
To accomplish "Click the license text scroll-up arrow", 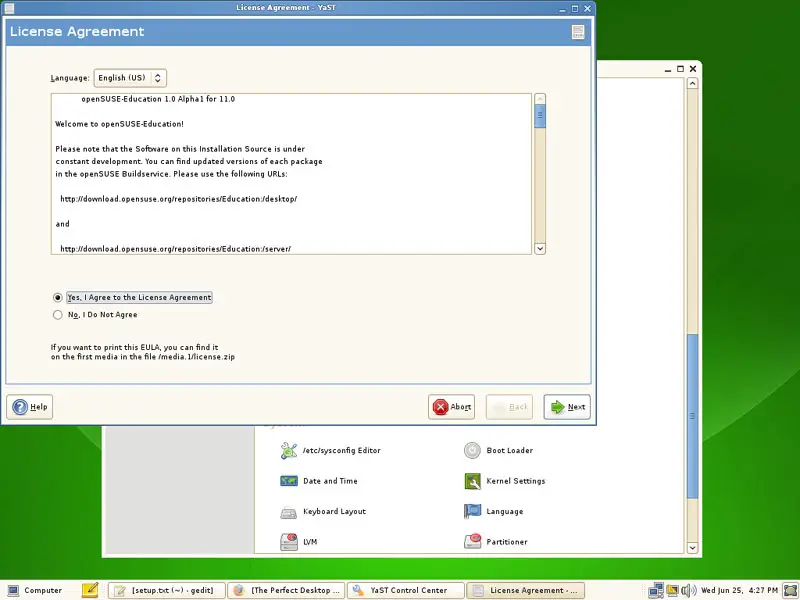I will click(540, 98).
